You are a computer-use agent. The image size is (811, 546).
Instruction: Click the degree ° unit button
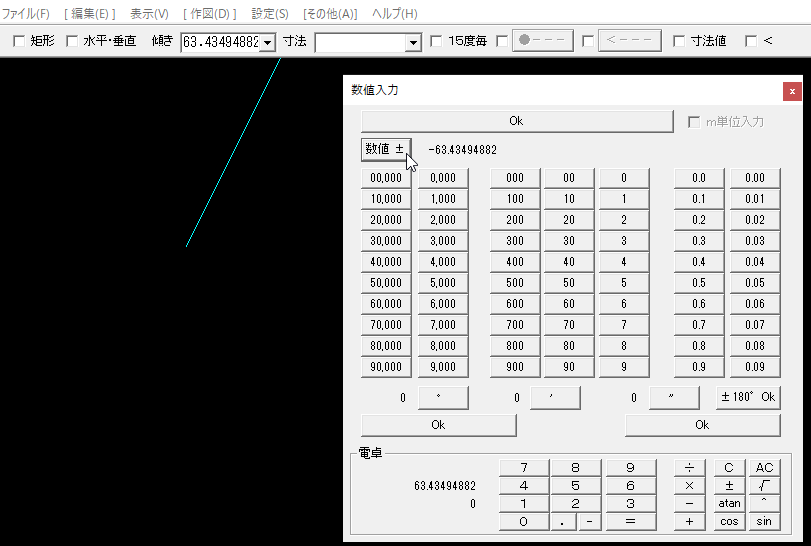tap(443, 398)
